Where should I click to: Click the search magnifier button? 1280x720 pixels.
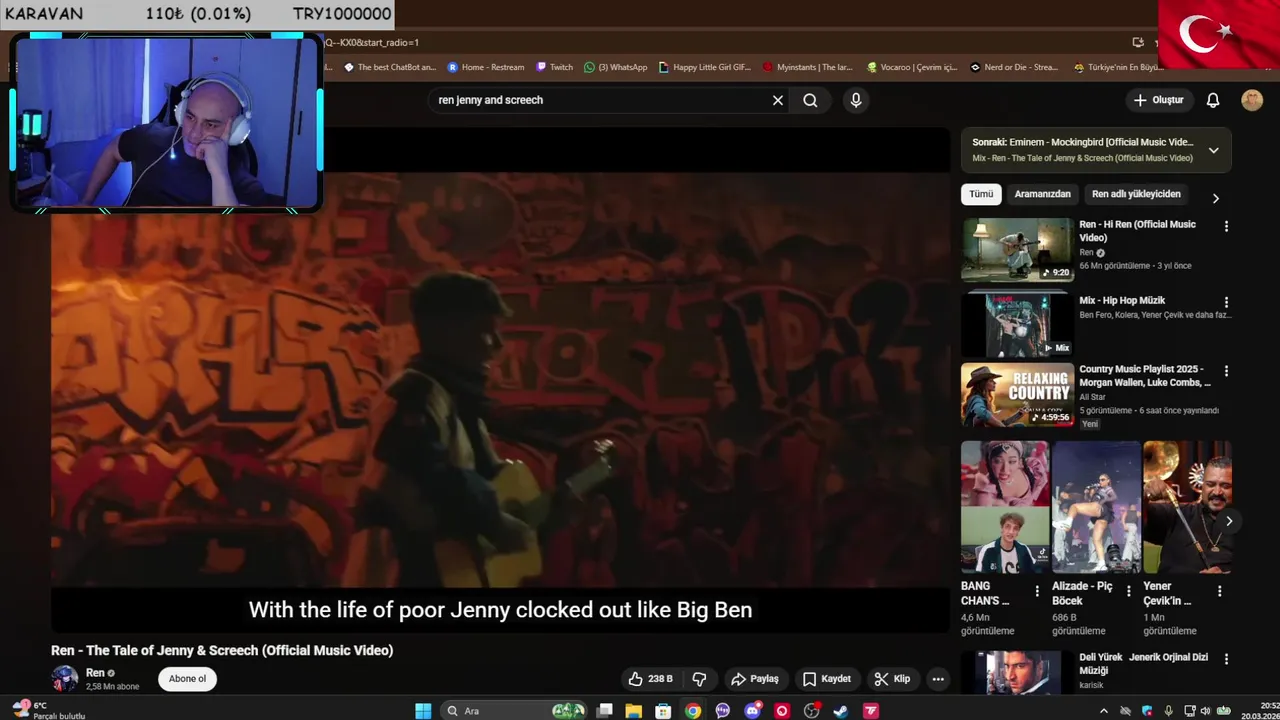810,100
